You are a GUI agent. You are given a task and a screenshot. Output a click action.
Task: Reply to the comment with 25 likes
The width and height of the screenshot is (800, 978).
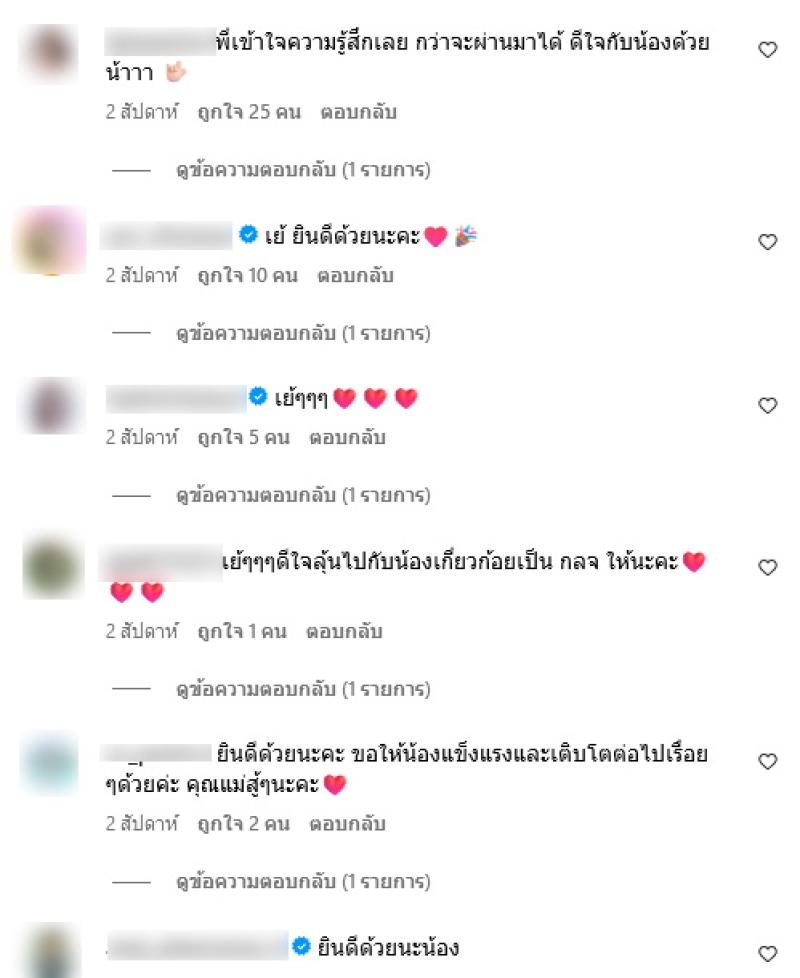click(x=359, y=112)
